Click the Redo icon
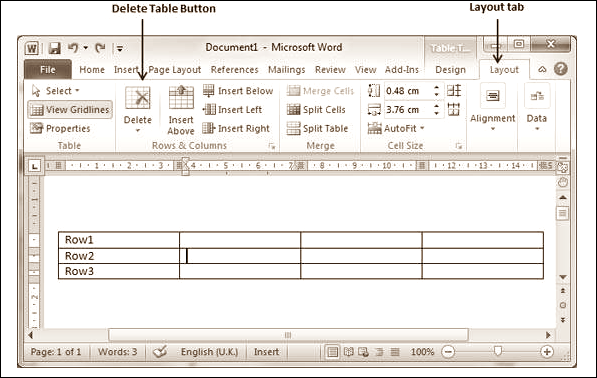The height and width of the screenshot is (378, 597). (101, 48)
